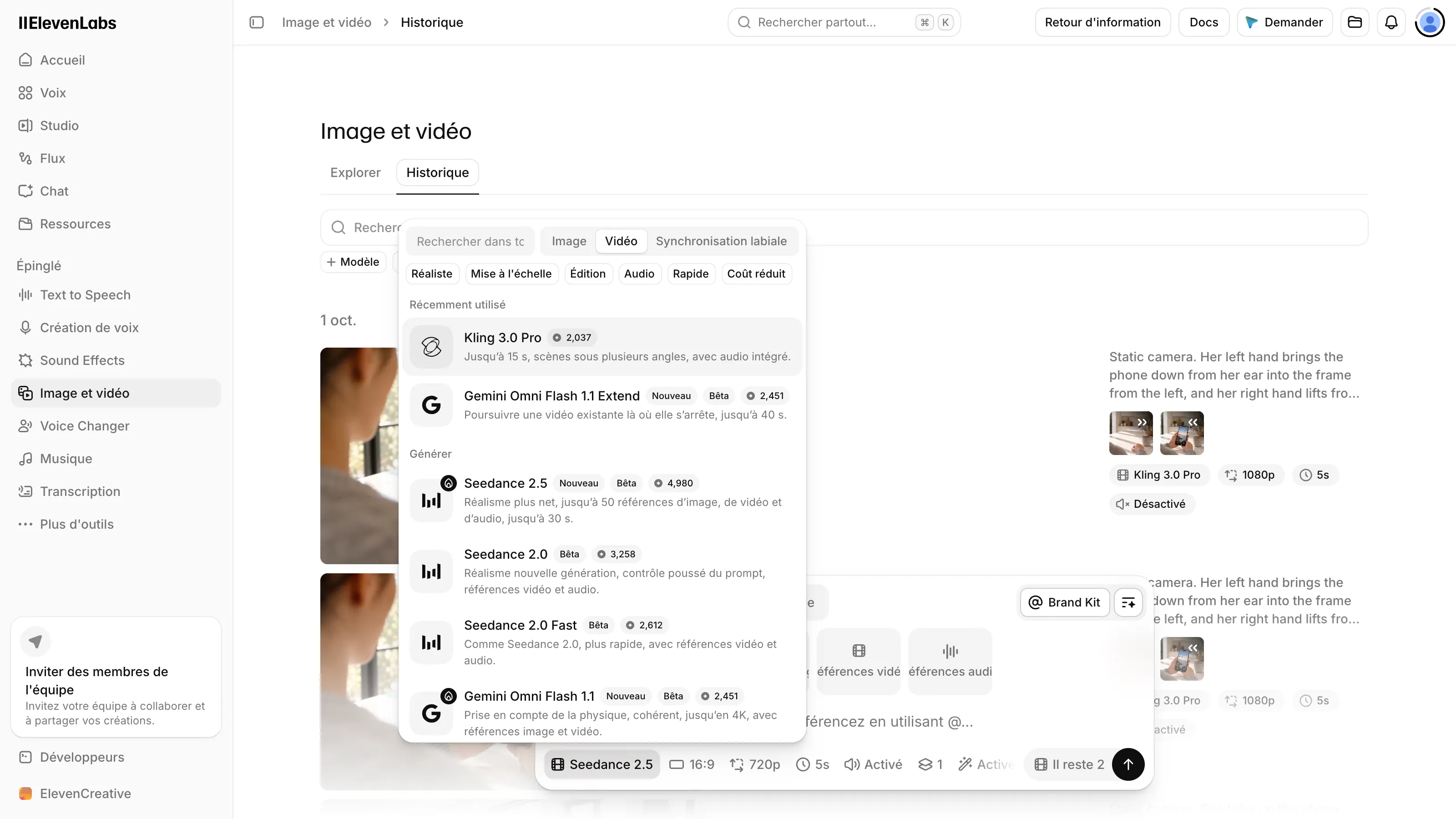Screen dimensions: 1456x819
Task: Open user profile avatar
Action: coord(1430,22)
